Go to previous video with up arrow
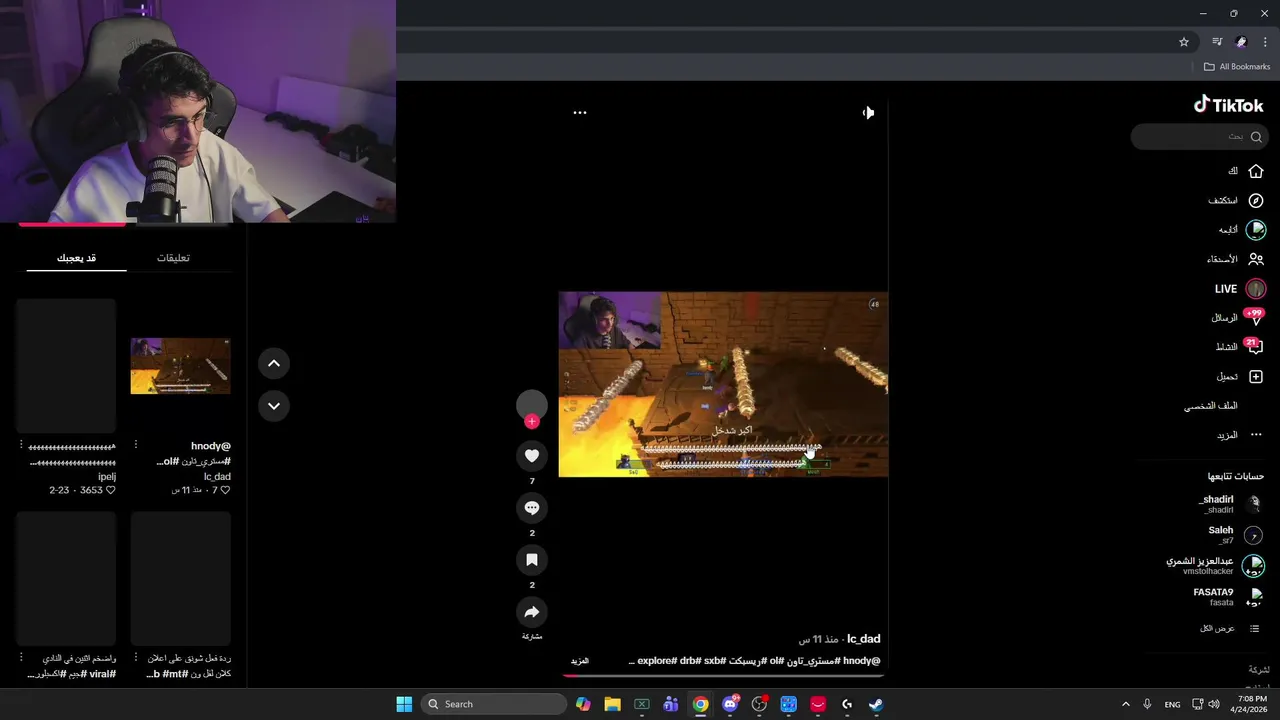The height and width of the screenshot is (720, 1280). [x=274, y=363]
